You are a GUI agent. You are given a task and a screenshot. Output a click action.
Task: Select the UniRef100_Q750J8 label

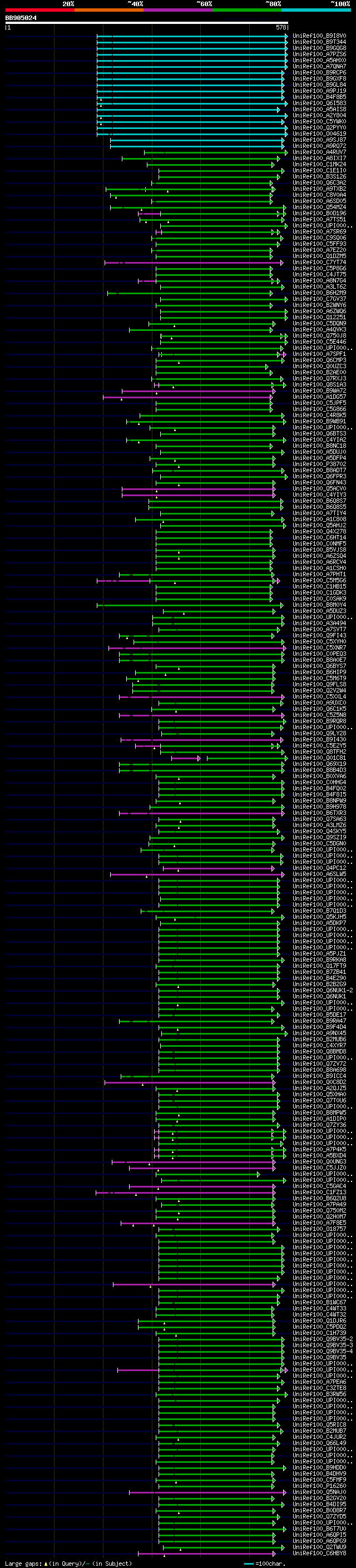(x=319, y=335)
